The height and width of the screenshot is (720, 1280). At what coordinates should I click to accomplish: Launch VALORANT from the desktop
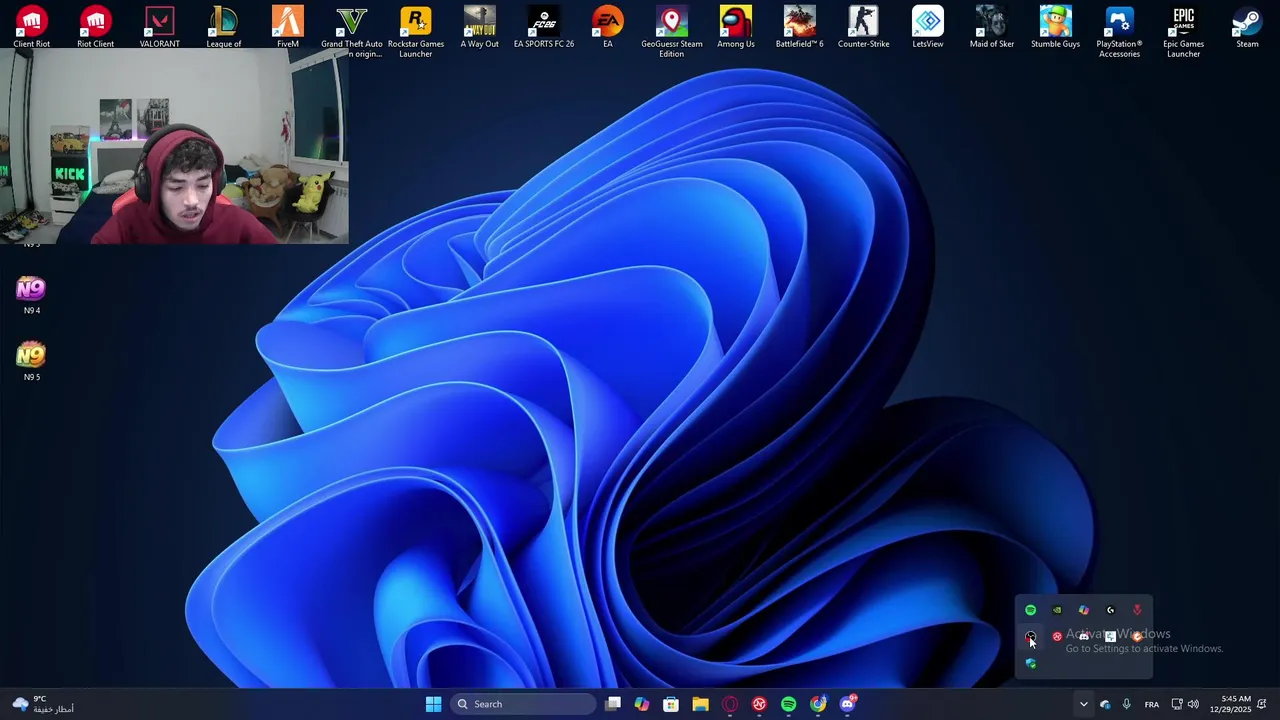click(x=160, y=27)
